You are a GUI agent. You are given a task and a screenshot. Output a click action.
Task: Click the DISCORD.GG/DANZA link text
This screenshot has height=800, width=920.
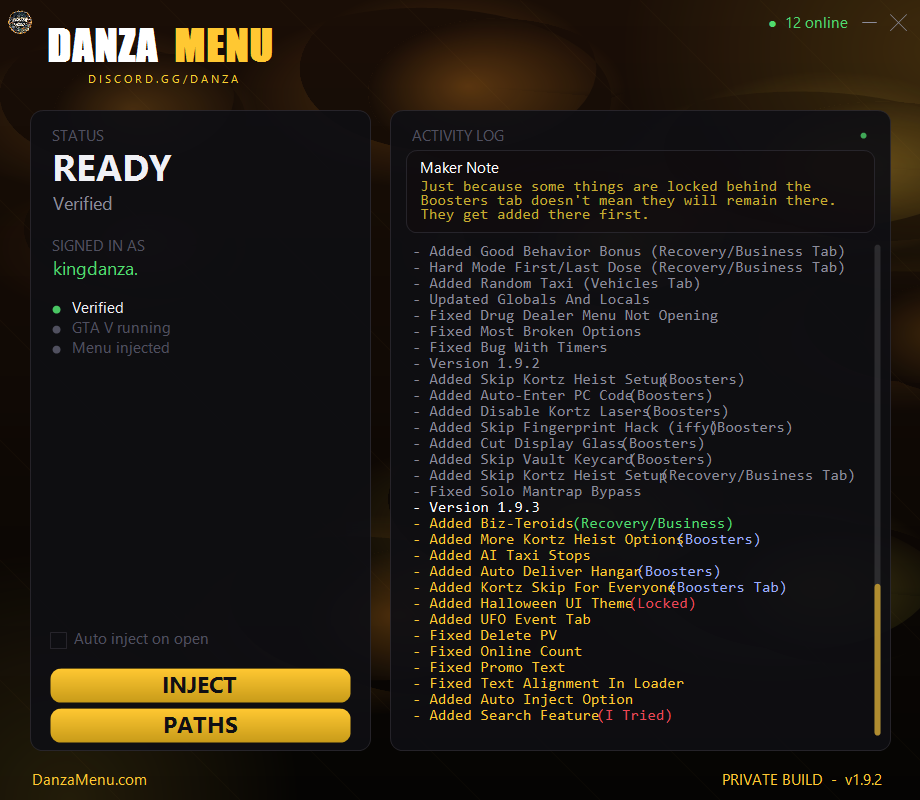point(164,79)
